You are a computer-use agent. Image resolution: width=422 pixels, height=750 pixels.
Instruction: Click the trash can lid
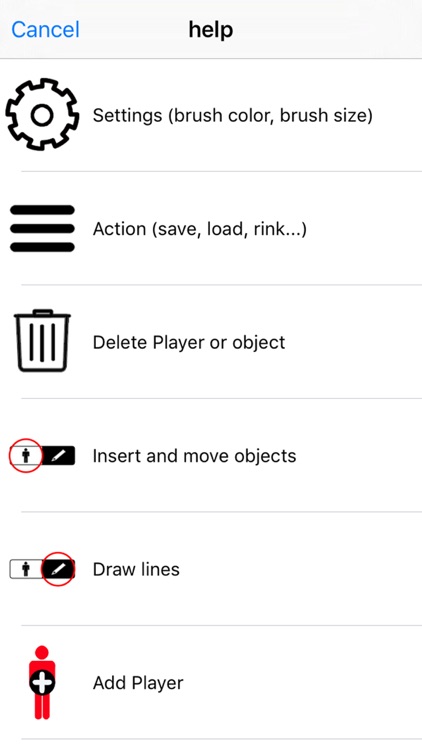42,314
